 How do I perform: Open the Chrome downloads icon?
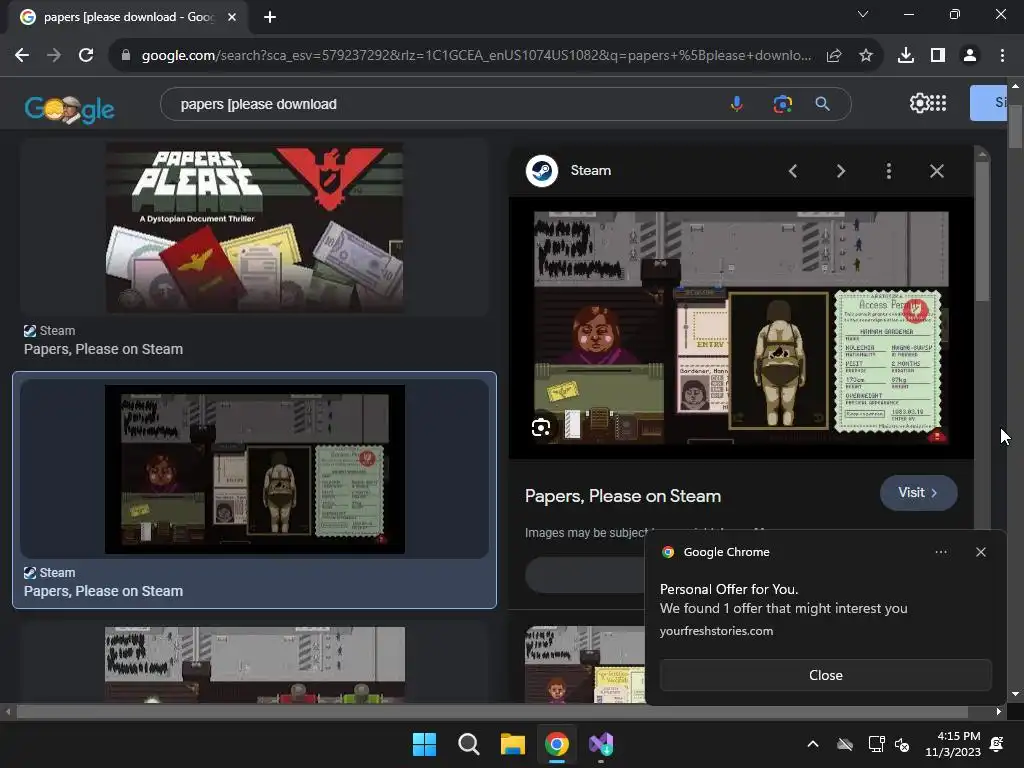(906, 56)
